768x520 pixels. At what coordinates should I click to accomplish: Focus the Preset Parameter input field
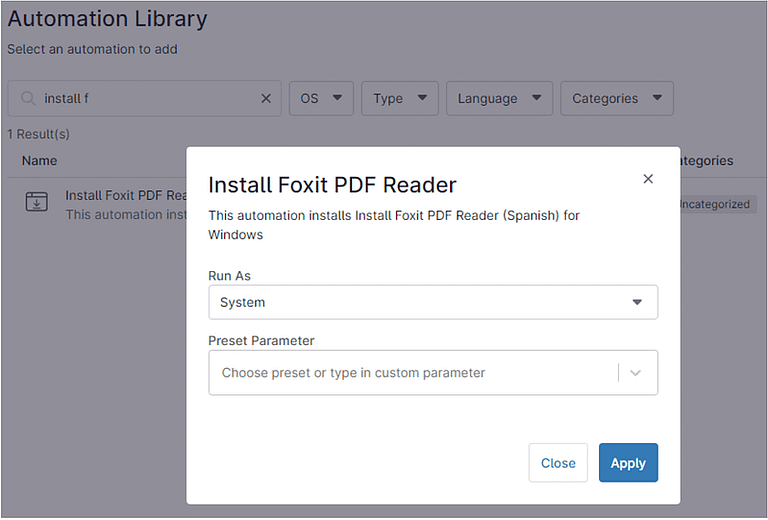tap(410, 373)
